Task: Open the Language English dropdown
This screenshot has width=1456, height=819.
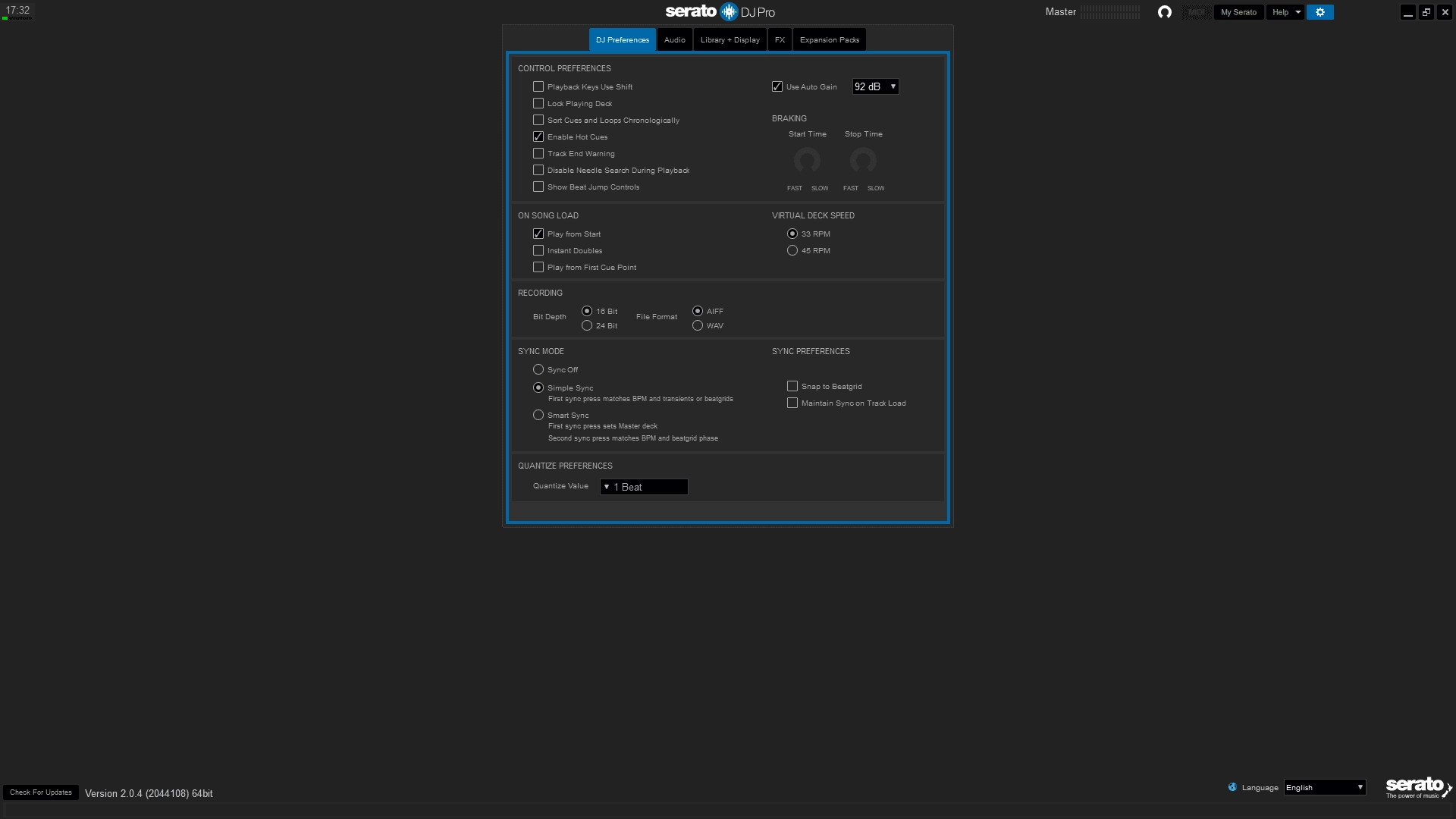Action: click(1325, 787)
